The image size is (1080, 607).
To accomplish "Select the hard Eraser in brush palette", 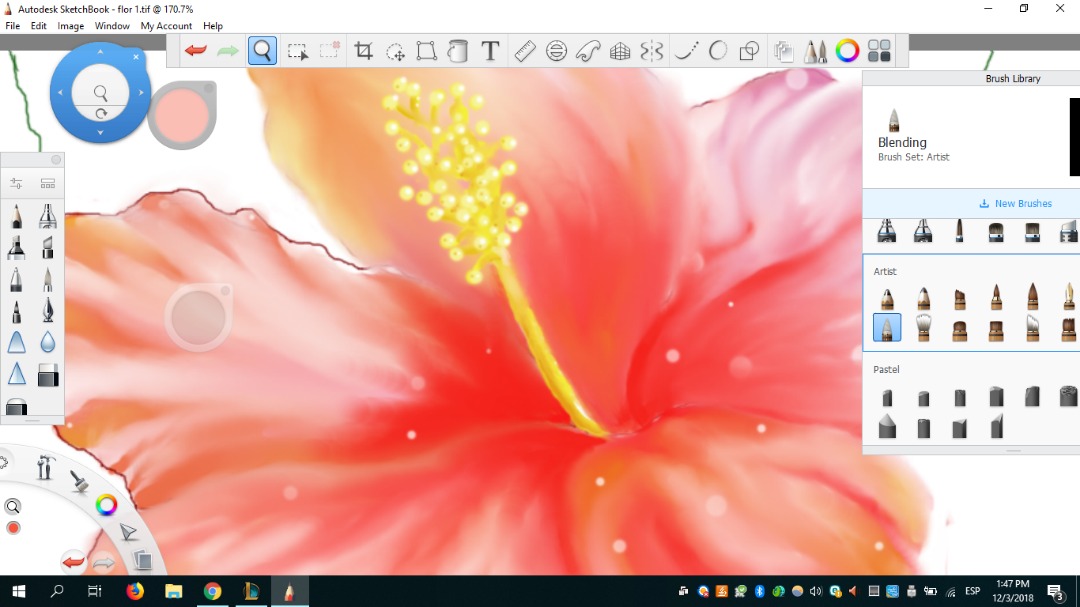I will pyautogui.click(x=48, y=376).
